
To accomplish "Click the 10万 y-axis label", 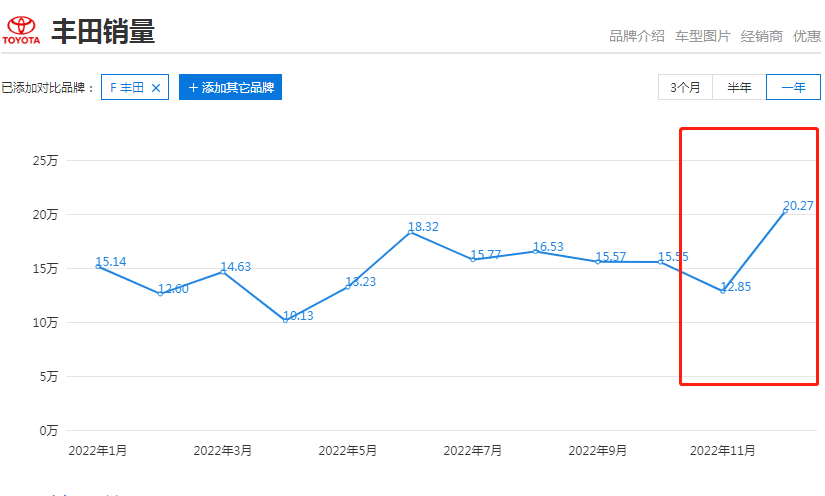I will [x=45, y=322].
